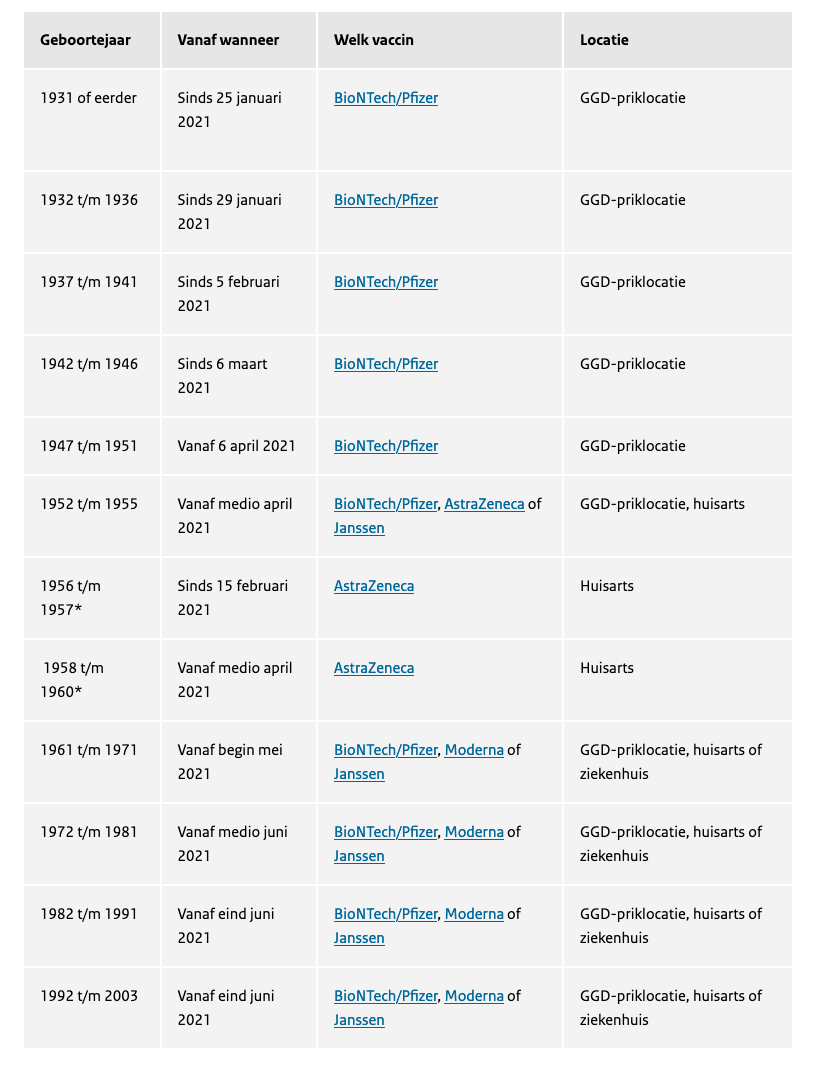Click BioNTech/Pfizer link in 1932 t/m 1936 row
This screenshot has height=1070, width=818.
coord(386,200)
